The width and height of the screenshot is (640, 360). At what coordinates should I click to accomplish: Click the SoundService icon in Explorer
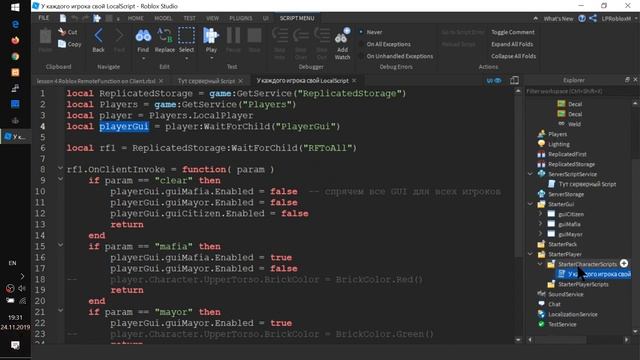(x=541, y=294)
